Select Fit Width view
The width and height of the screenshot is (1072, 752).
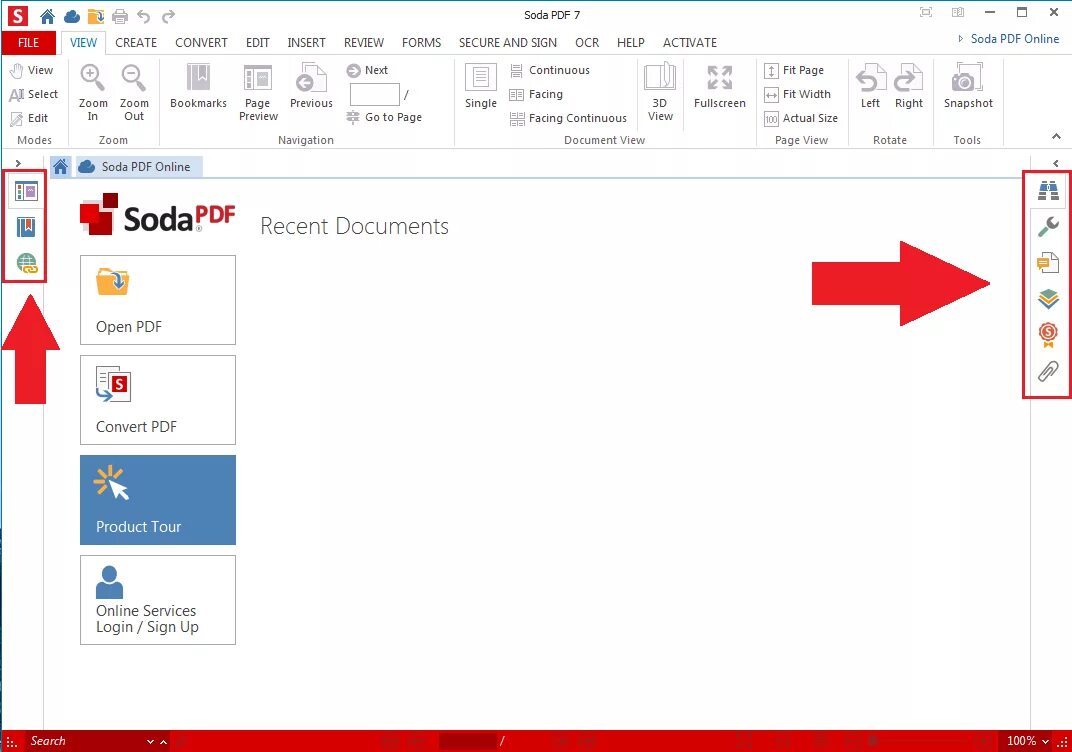(x=797, y=94)
